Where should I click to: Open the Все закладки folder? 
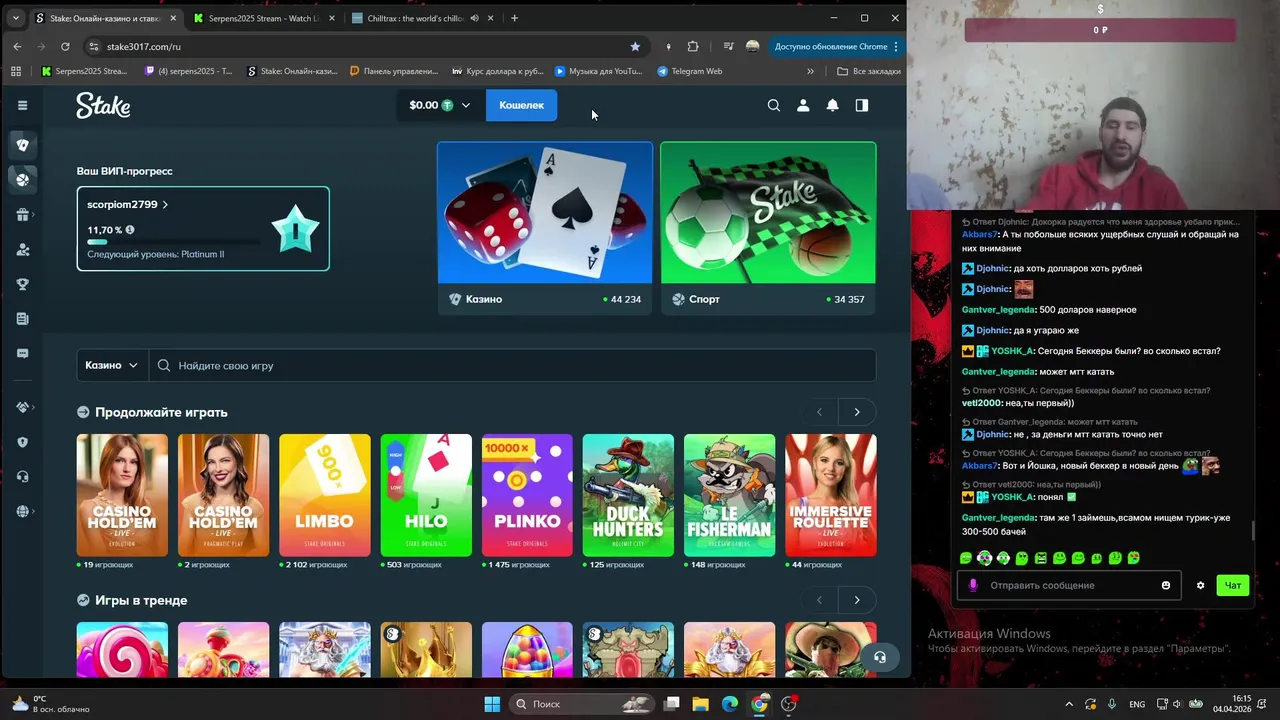869,71
